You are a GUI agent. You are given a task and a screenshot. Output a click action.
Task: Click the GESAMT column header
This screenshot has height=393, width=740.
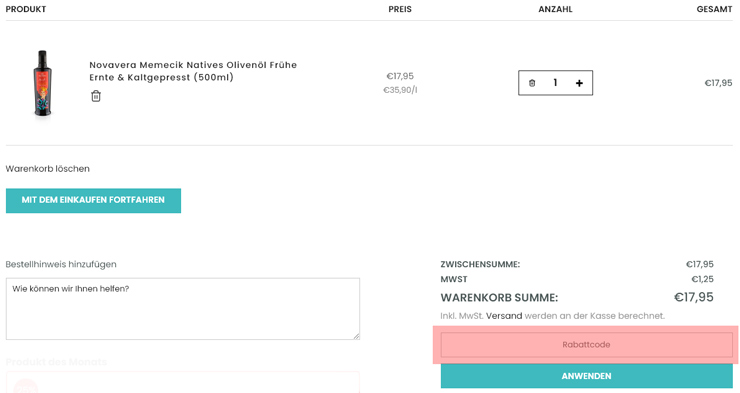point(715,9)
